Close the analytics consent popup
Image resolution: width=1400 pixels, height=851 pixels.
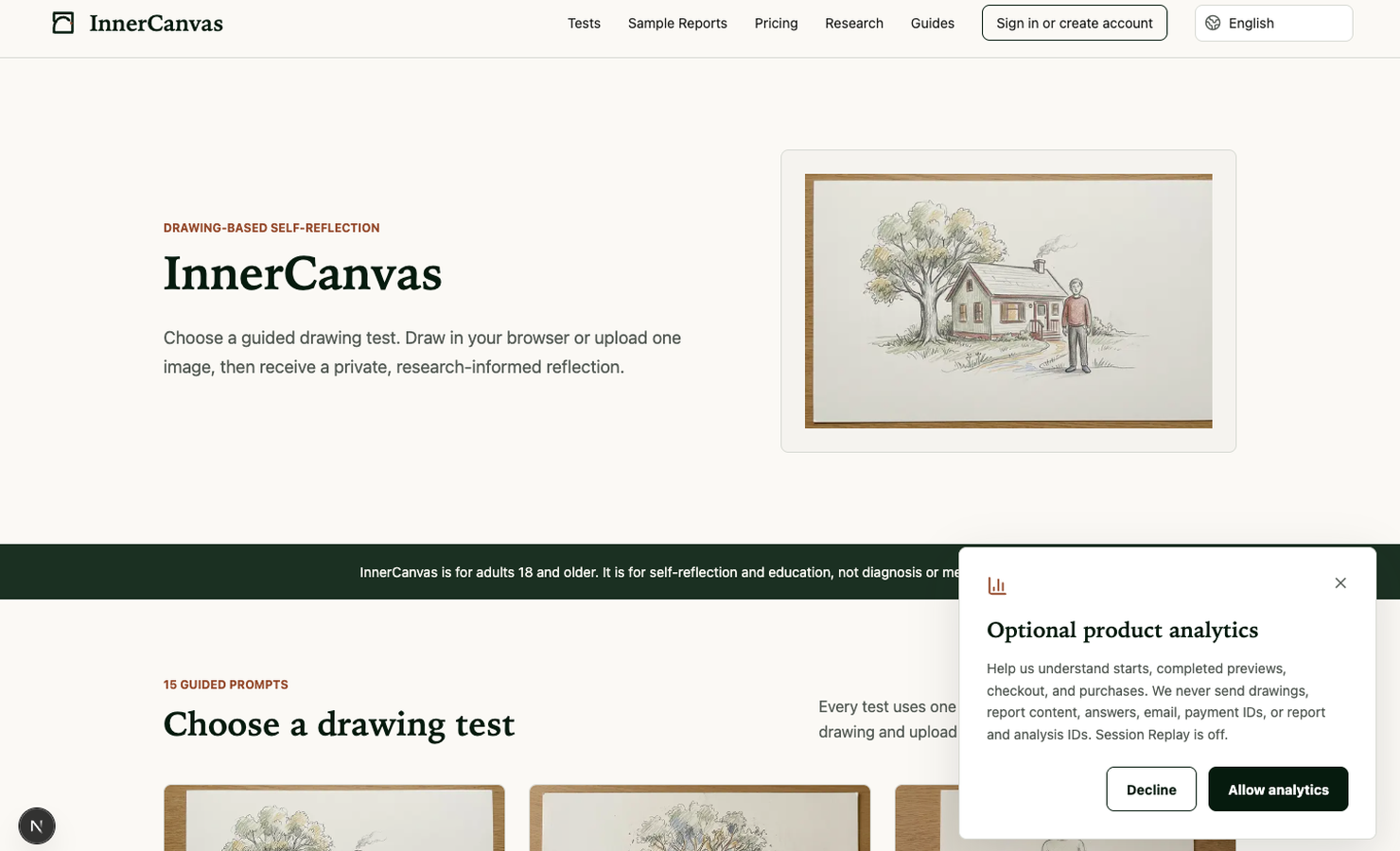pyautogui.click(x=1340, y=582)
